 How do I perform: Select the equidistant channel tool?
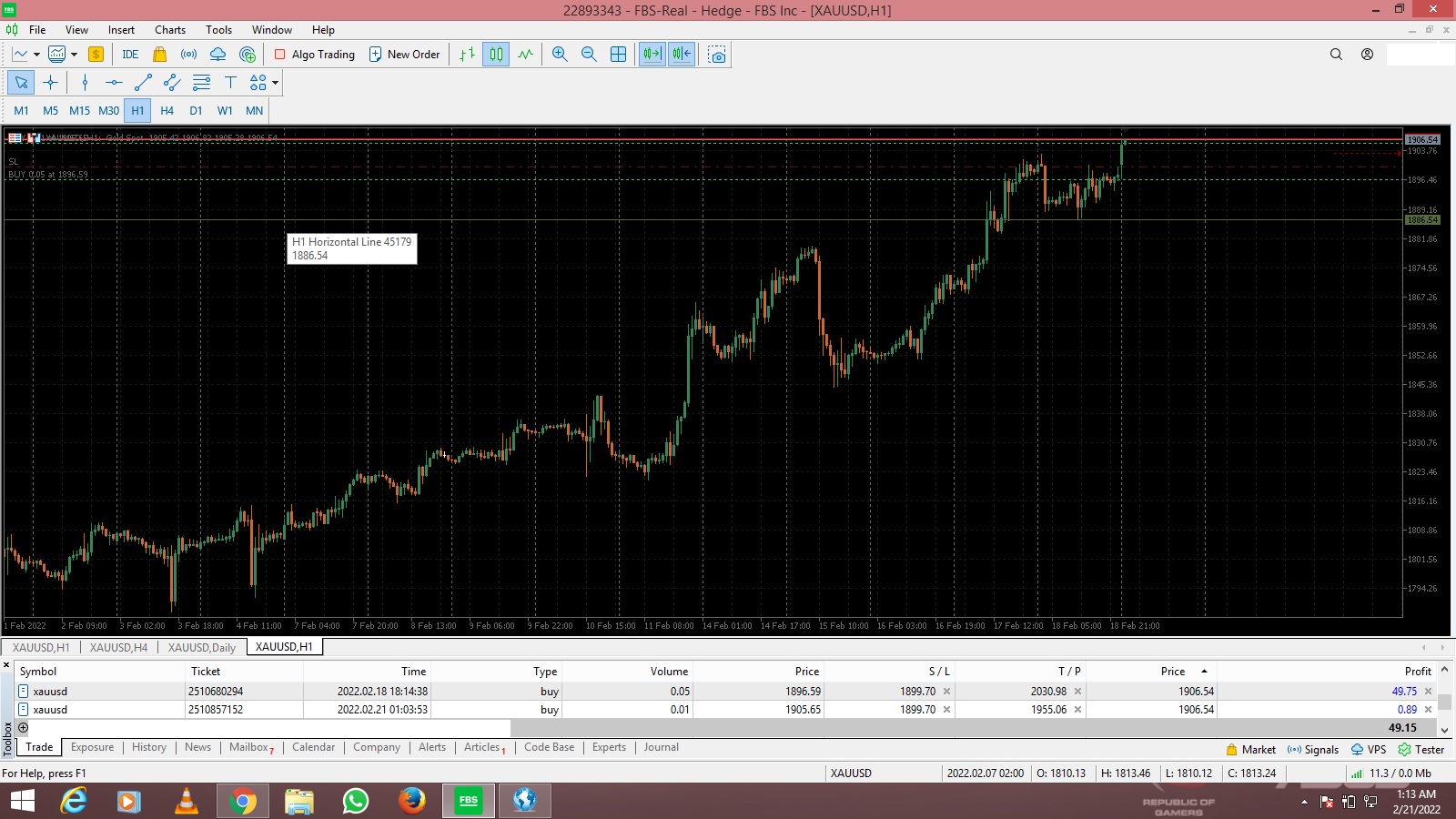(x=172, y=83)
